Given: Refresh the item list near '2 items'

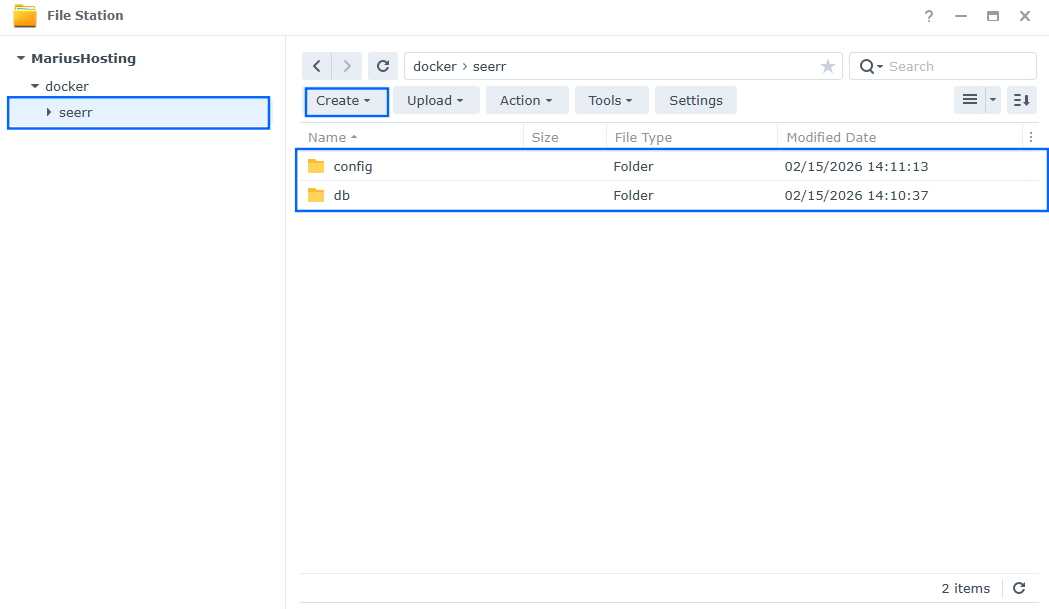Looking at the screenshot, I should pos(1020,588).
